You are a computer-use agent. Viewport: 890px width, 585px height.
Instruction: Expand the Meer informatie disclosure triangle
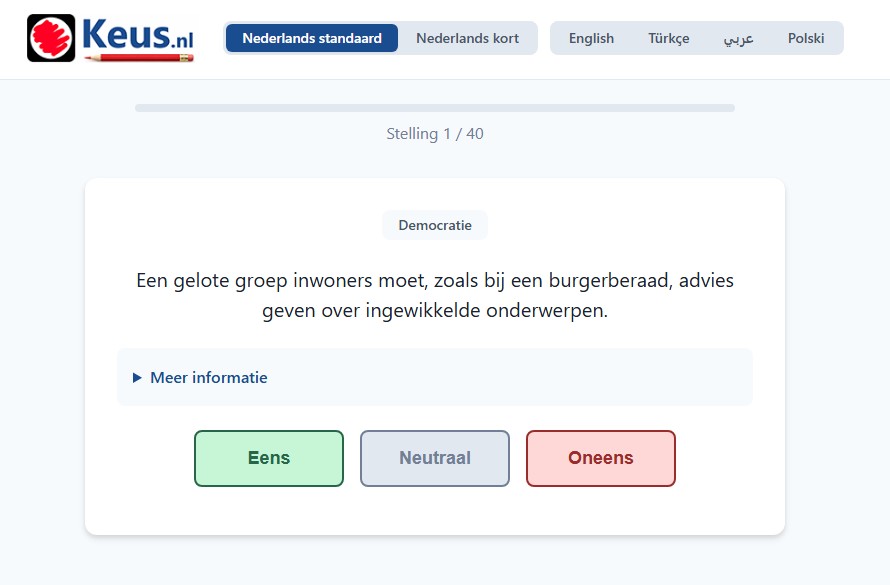(x=138, y=378)
